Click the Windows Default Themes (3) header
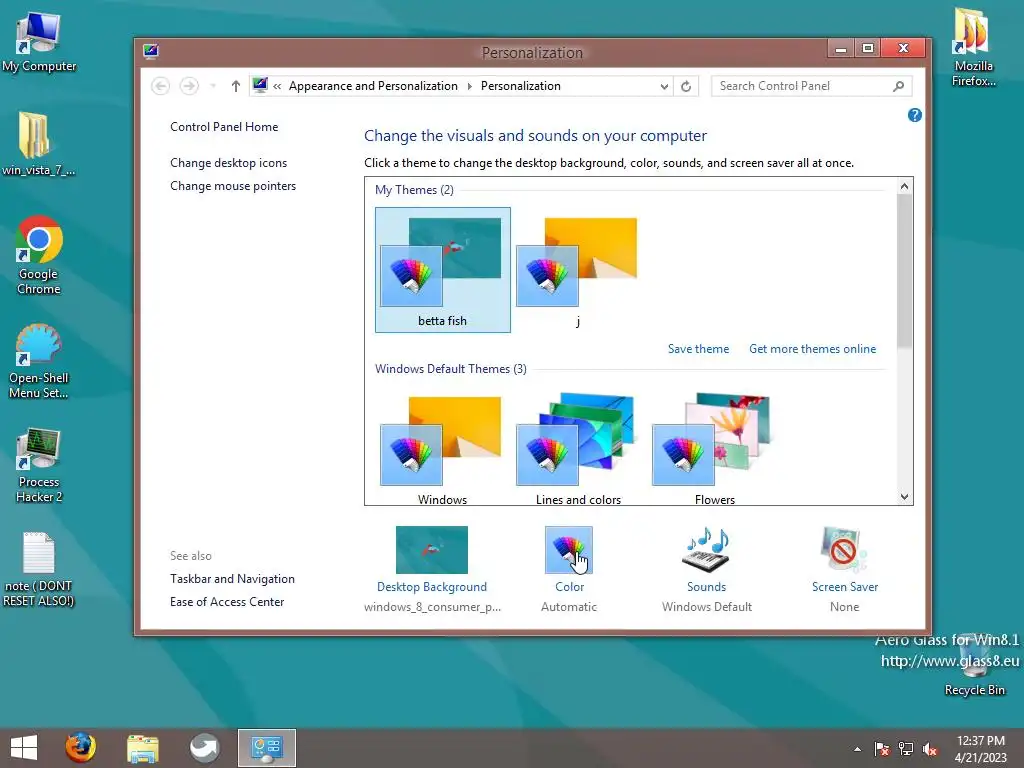This screenshot has width=1024, height=768. pyautogui.click(x=451, y=369)
